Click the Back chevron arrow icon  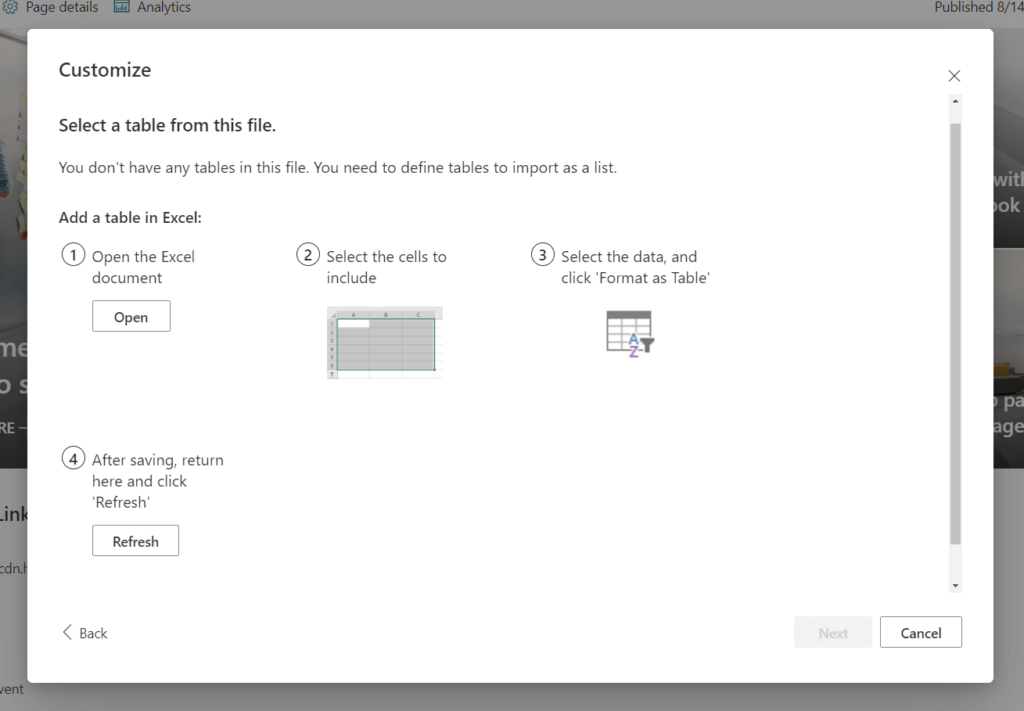point(67,632)
